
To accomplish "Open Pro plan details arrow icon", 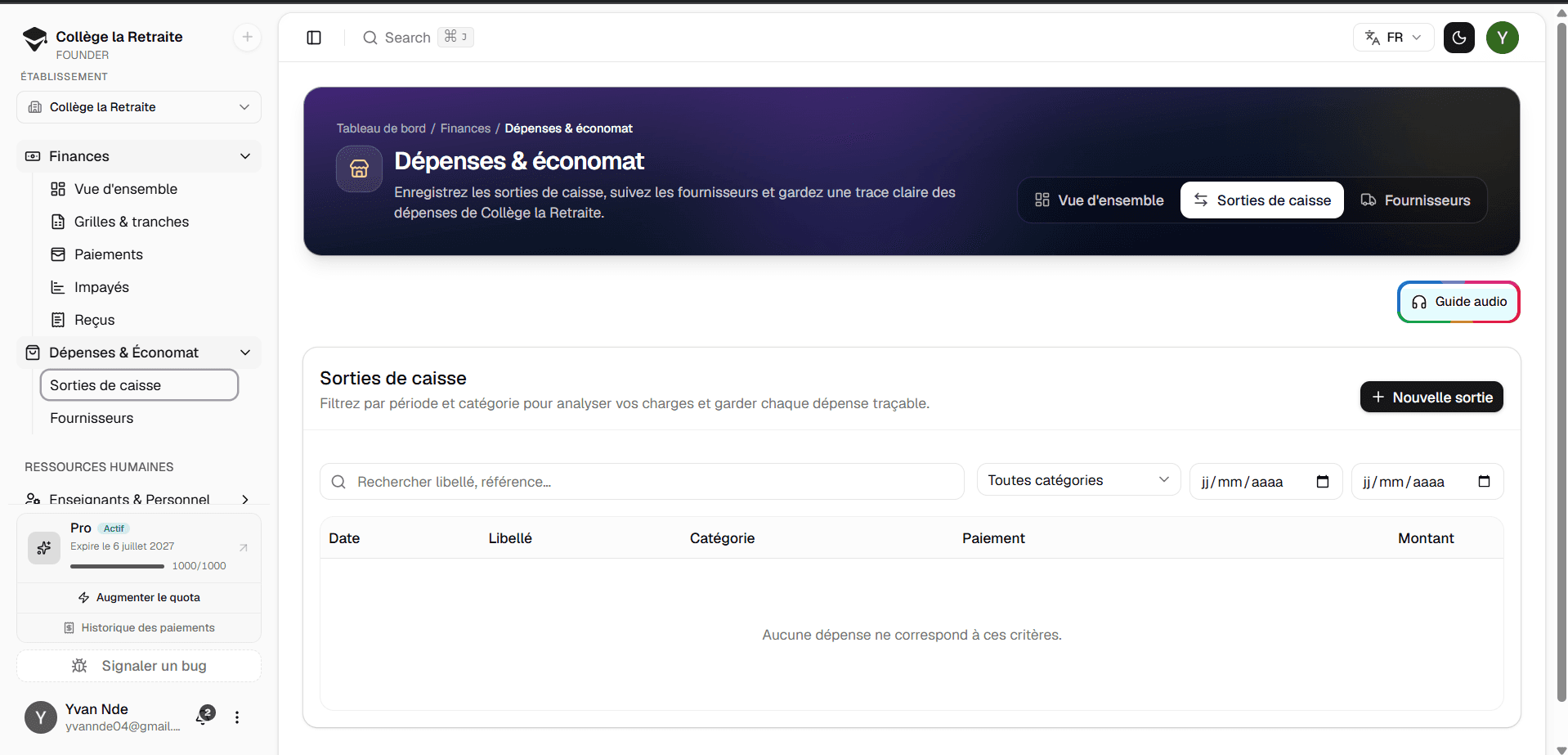I will [x=243, y=547].
